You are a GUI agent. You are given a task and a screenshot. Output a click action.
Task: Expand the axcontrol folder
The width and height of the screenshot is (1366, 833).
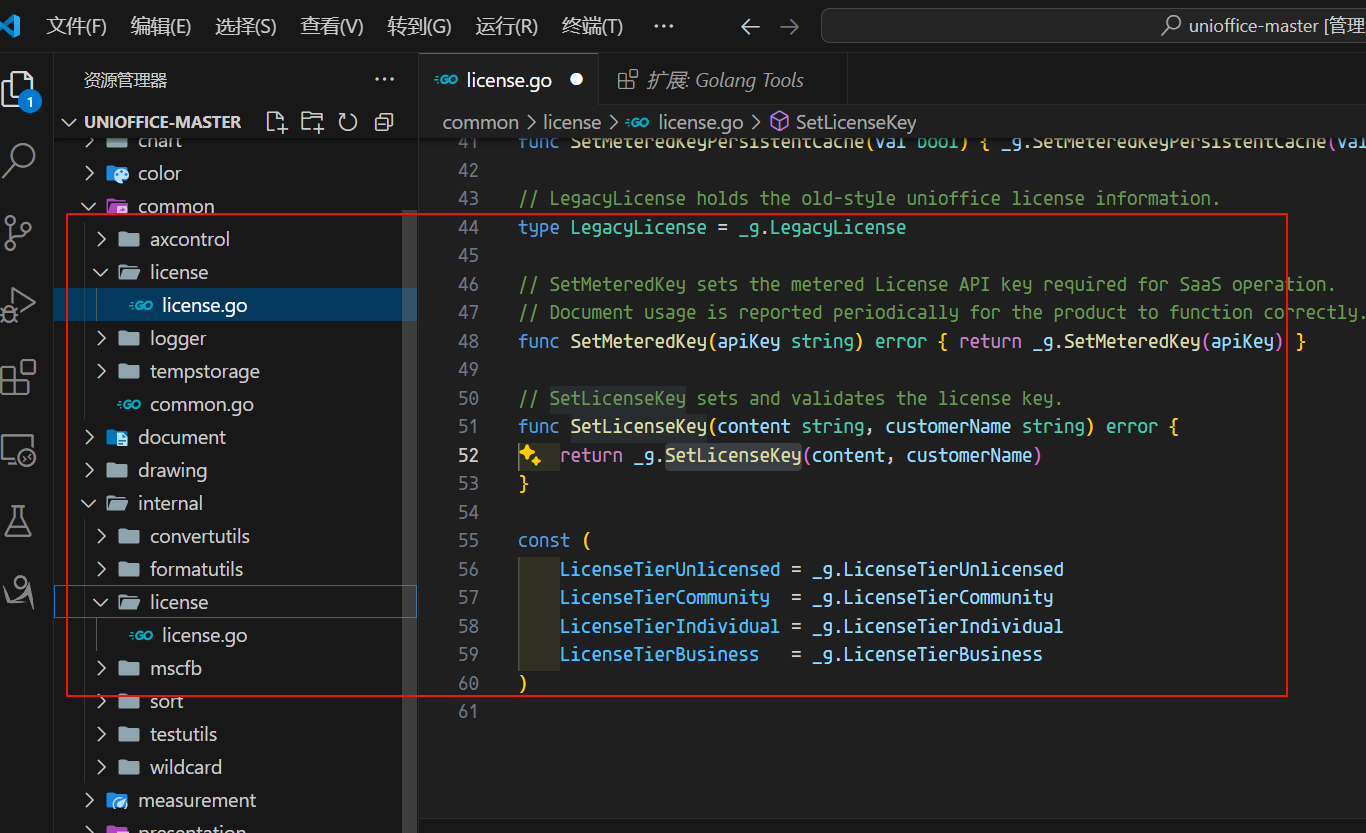pos(189,239)
